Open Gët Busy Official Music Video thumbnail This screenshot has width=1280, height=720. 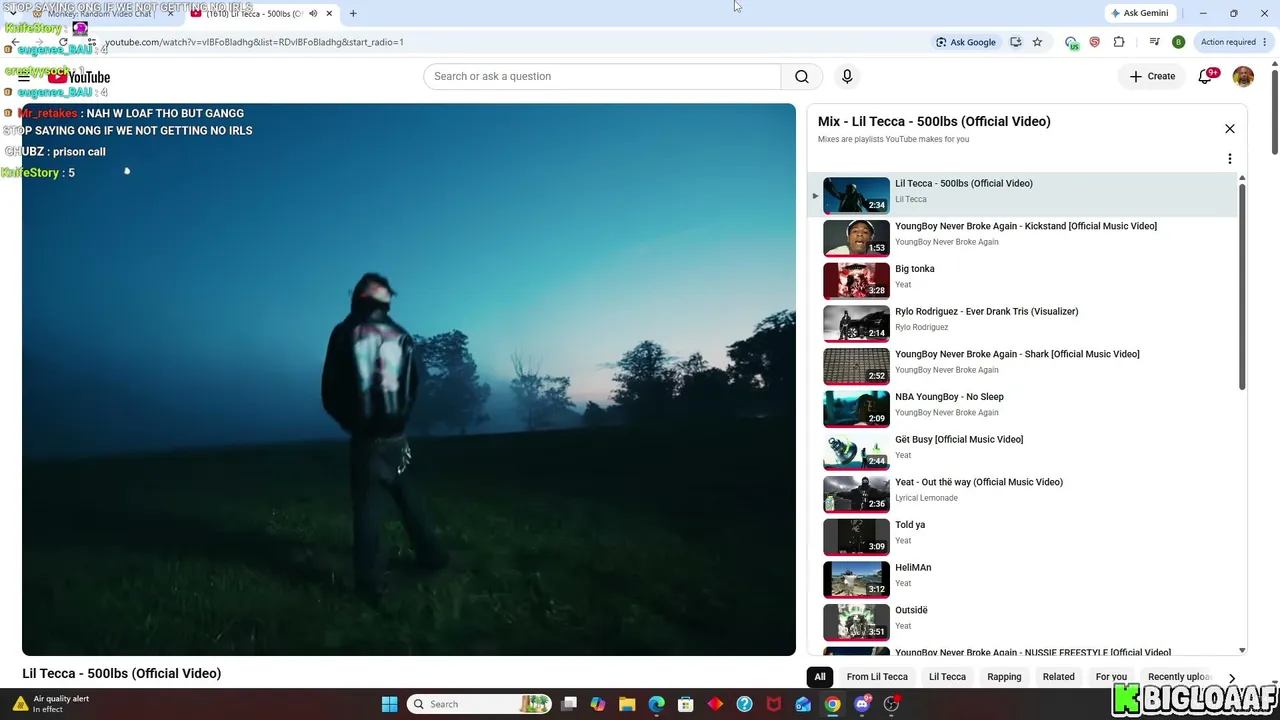[x=856, y=452]
